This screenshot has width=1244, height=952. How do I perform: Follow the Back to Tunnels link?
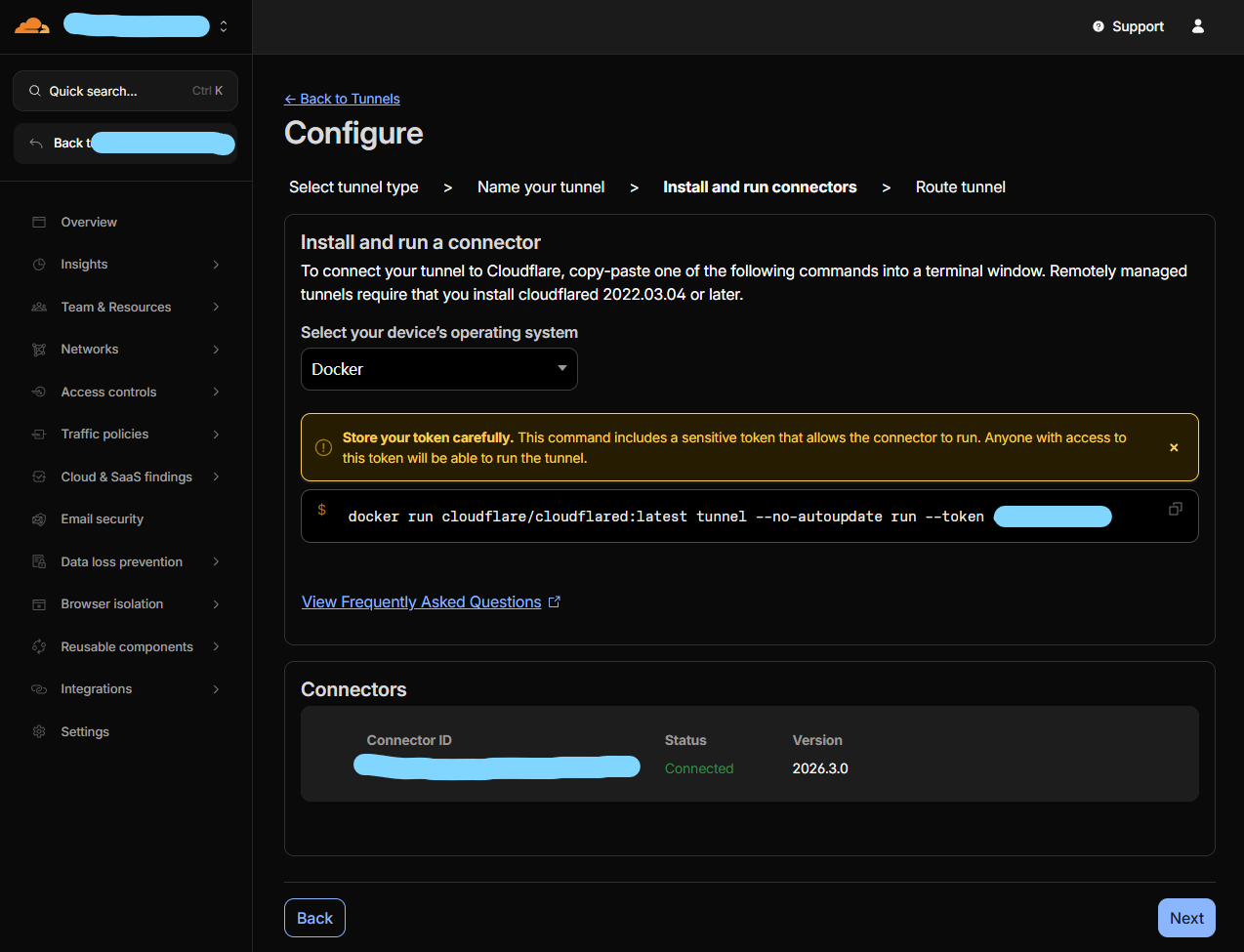(x=342, y=99)
